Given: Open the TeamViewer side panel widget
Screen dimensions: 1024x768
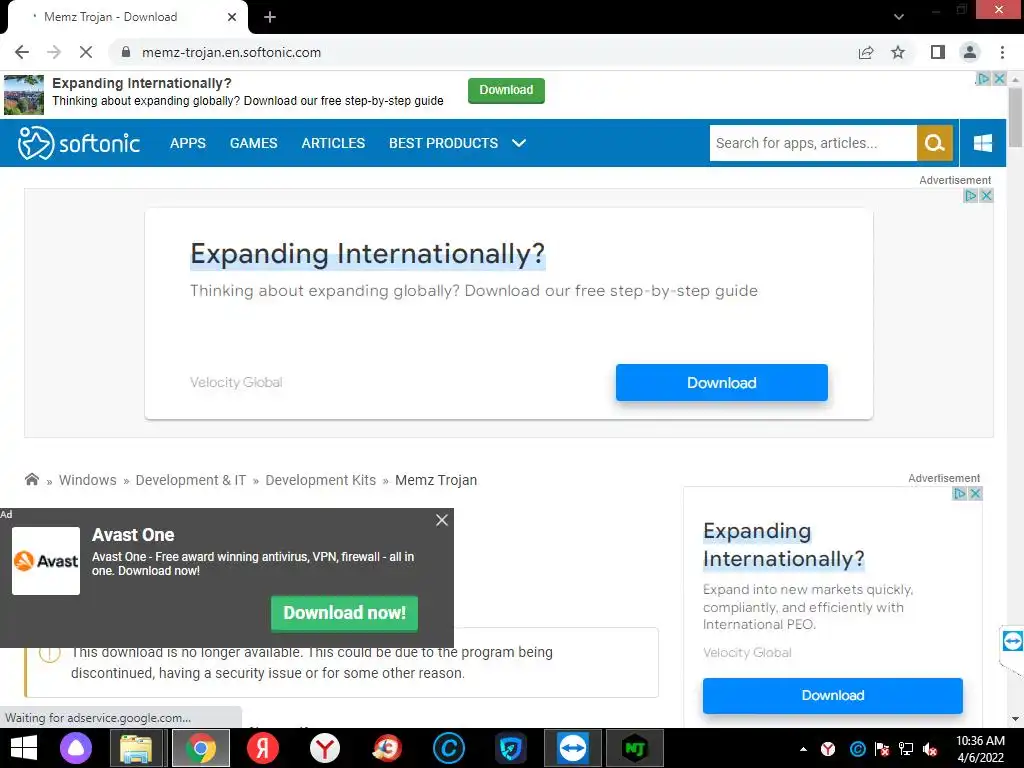Looking at the screenshot, I should coord(1012,641).
